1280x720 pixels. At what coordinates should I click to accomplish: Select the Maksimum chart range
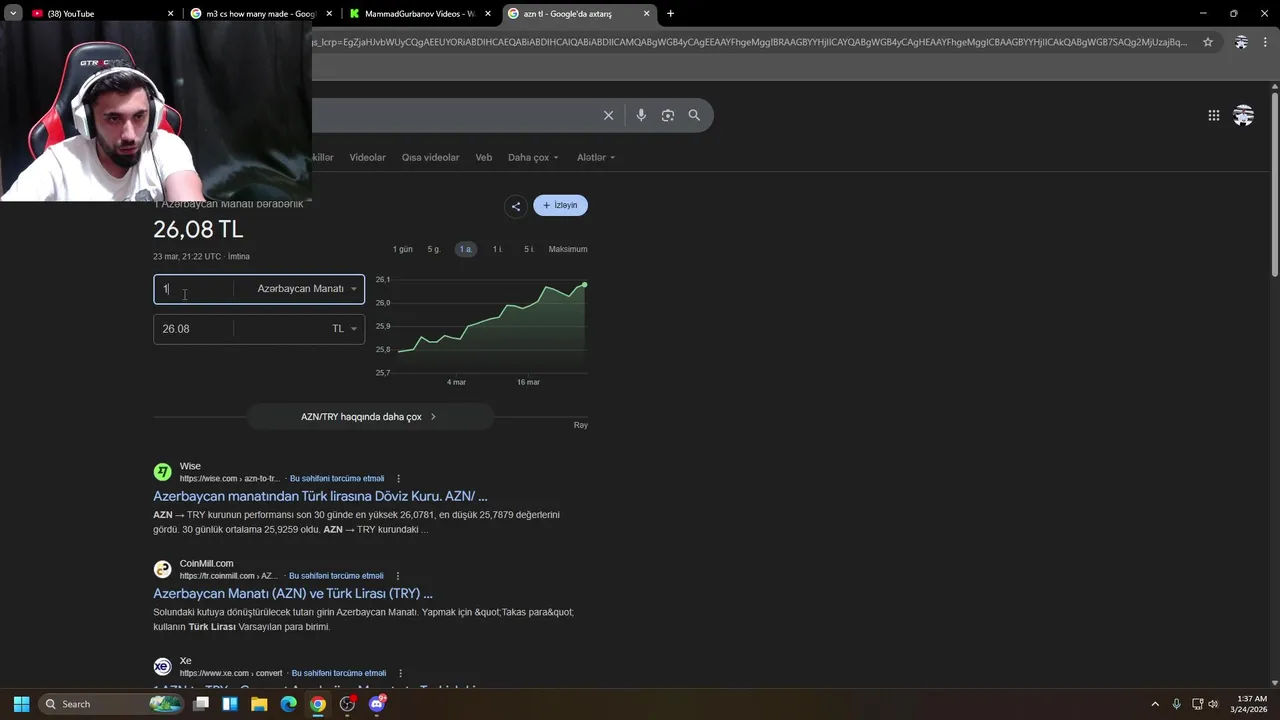pos(568,249)
